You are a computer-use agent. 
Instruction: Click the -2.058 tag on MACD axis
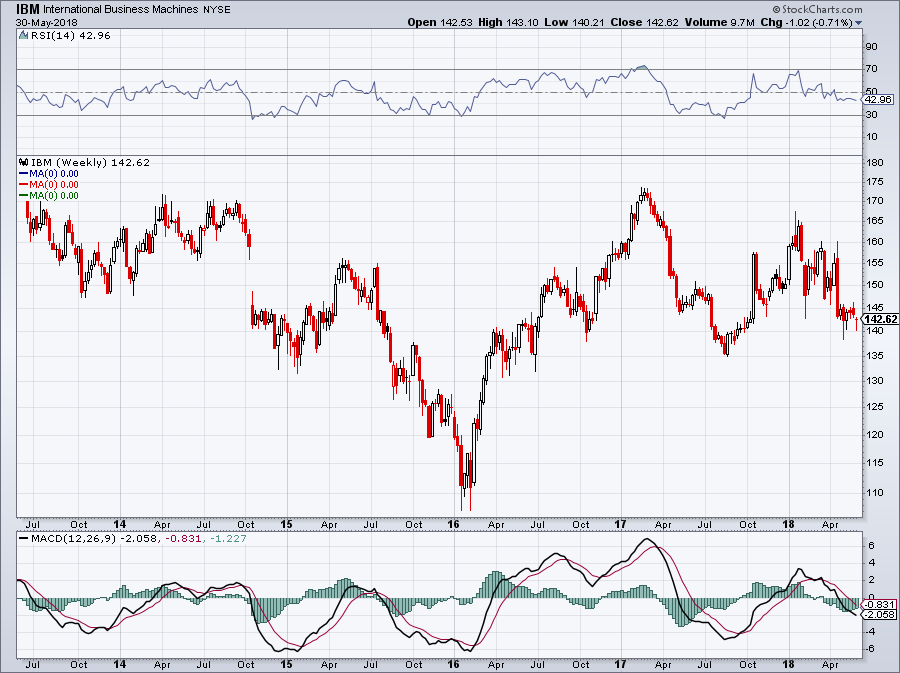(x=879, y=614)
